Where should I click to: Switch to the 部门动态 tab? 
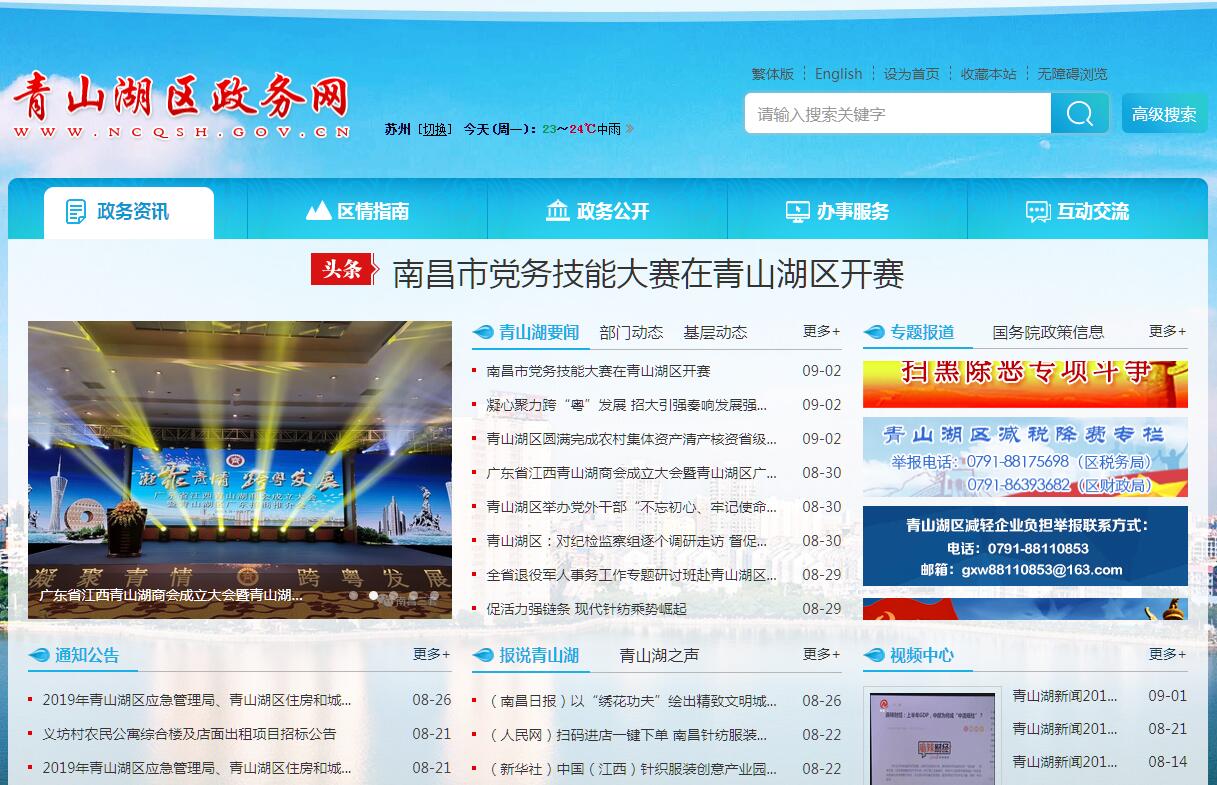pos(631,332)
